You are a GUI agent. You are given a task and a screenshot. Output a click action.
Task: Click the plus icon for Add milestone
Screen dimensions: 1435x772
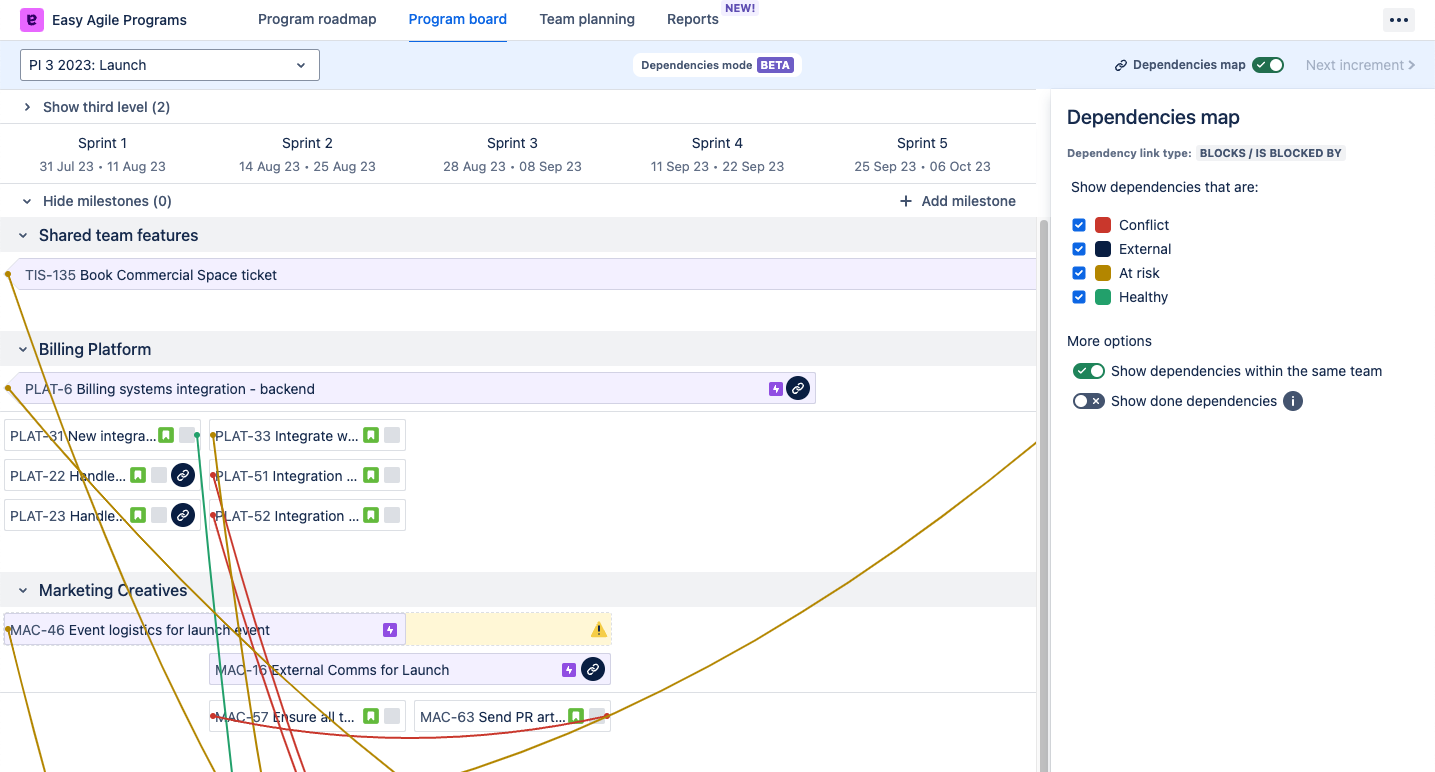click(906, 201)
